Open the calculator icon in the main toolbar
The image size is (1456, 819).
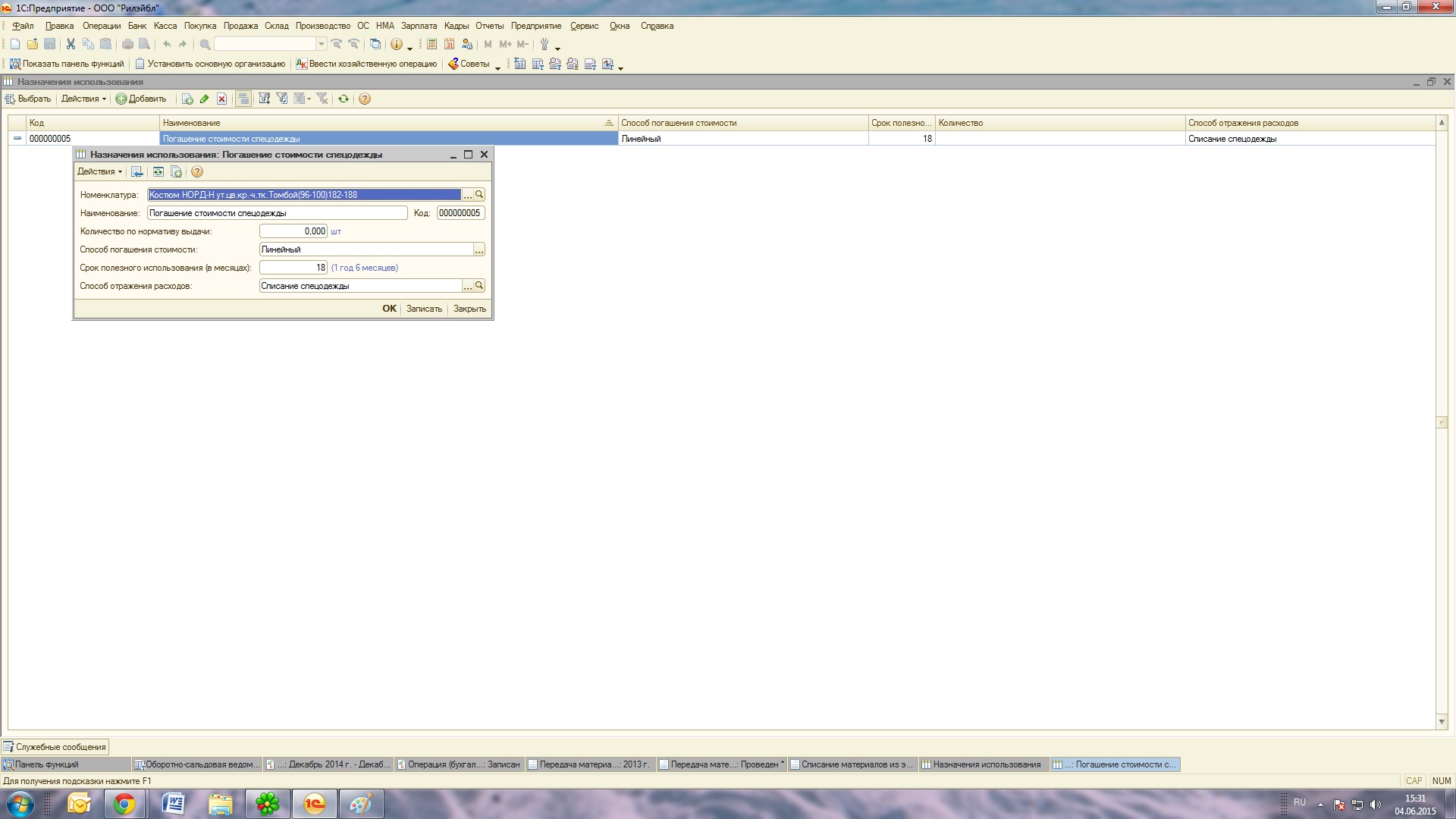tap(431, 44)
